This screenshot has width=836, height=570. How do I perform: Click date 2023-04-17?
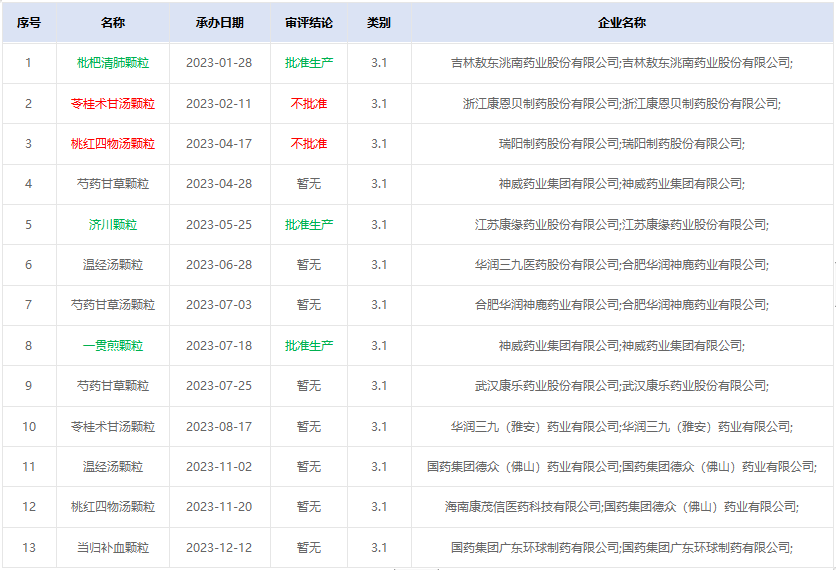219,143
